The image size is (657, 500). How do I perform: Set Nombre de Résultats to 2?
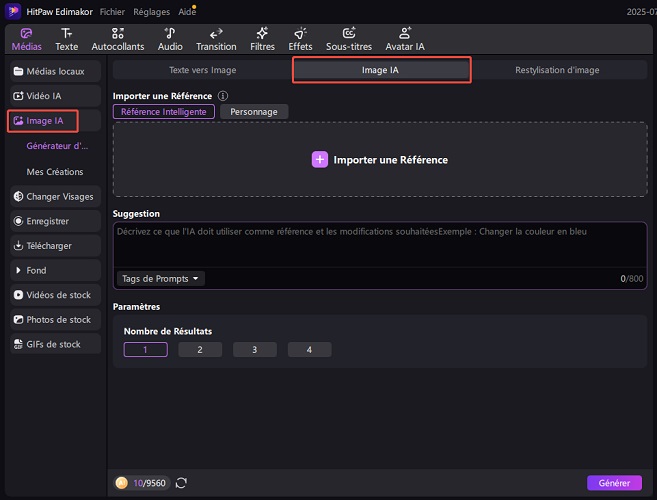point(200,350)
